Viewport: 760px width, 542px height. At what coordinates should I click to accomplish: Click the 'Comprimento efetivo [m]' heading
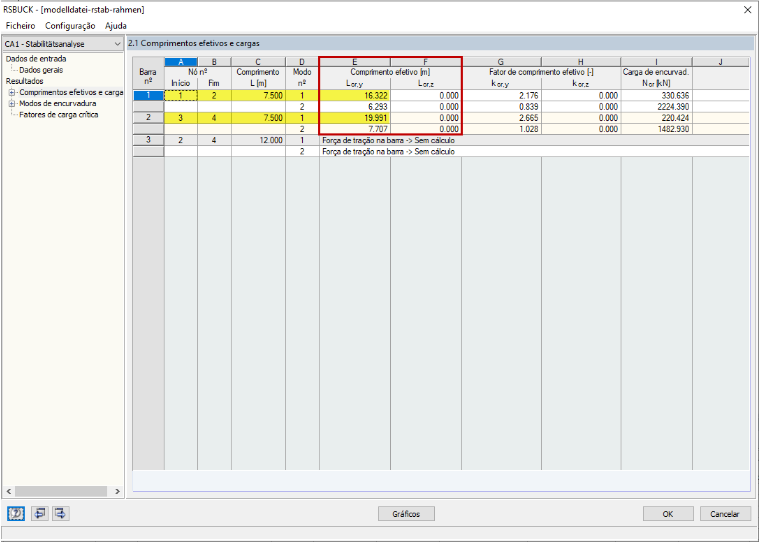coord(390,72)
